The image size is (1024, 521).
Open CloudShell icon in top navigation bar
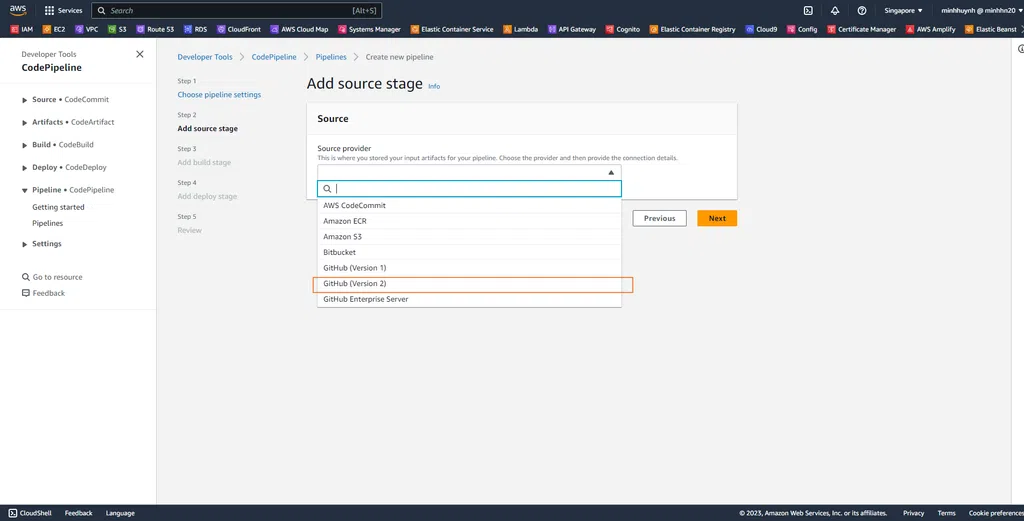808,10
